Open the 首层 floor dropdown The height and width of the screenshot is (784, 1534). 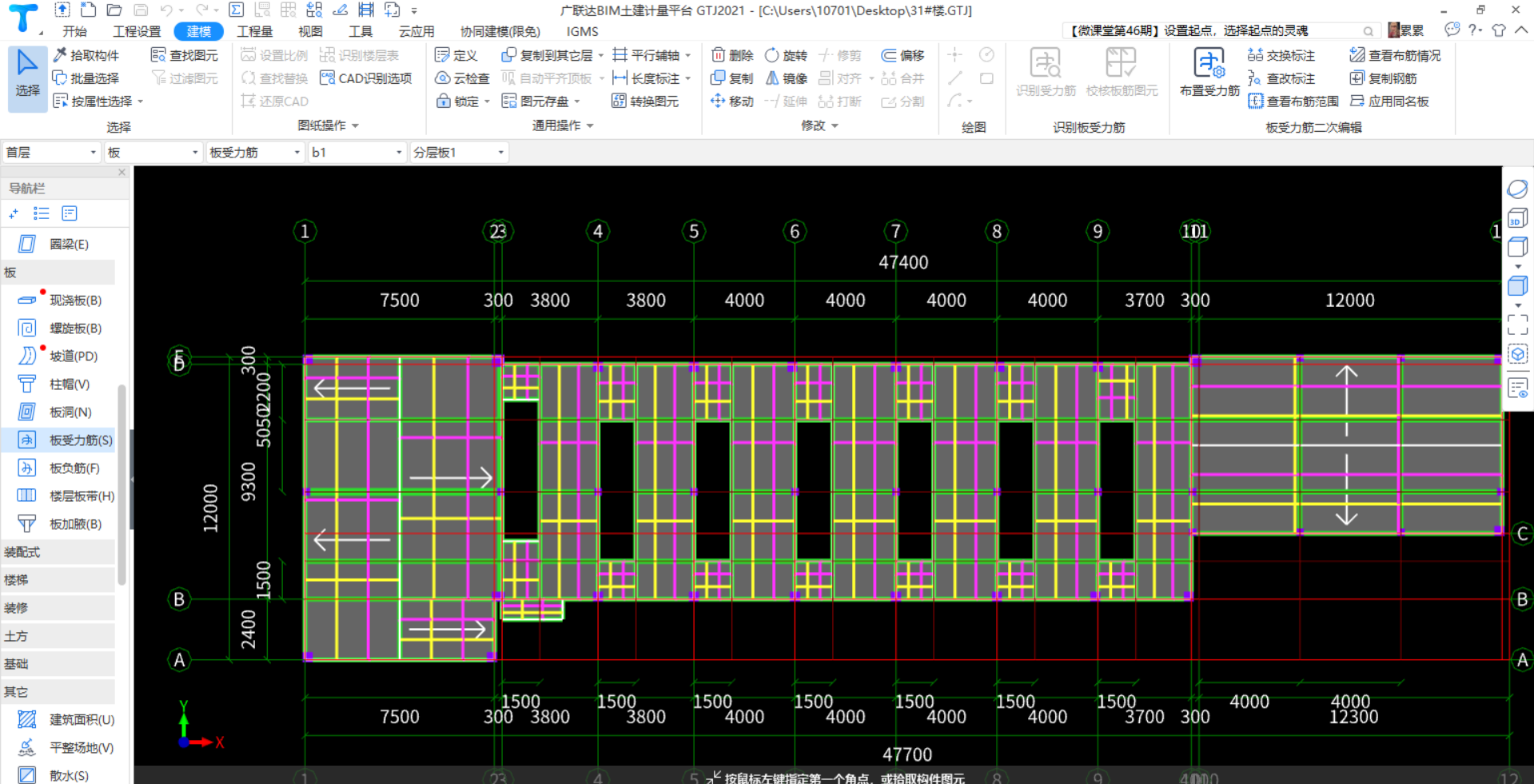51,153
